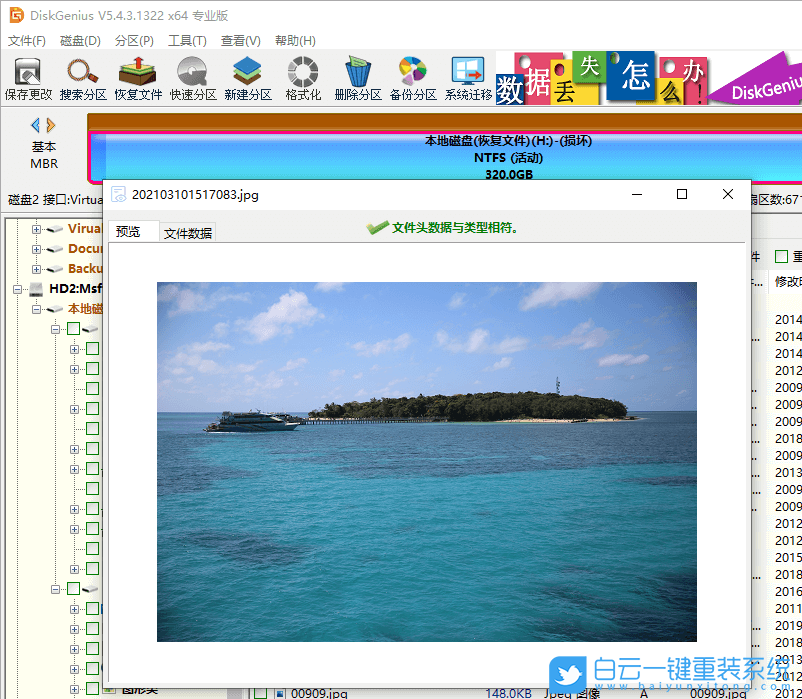Select the NTFS 320.0GB partition bar
This screenshot has width=802, height=699.
tap(450, 150)
